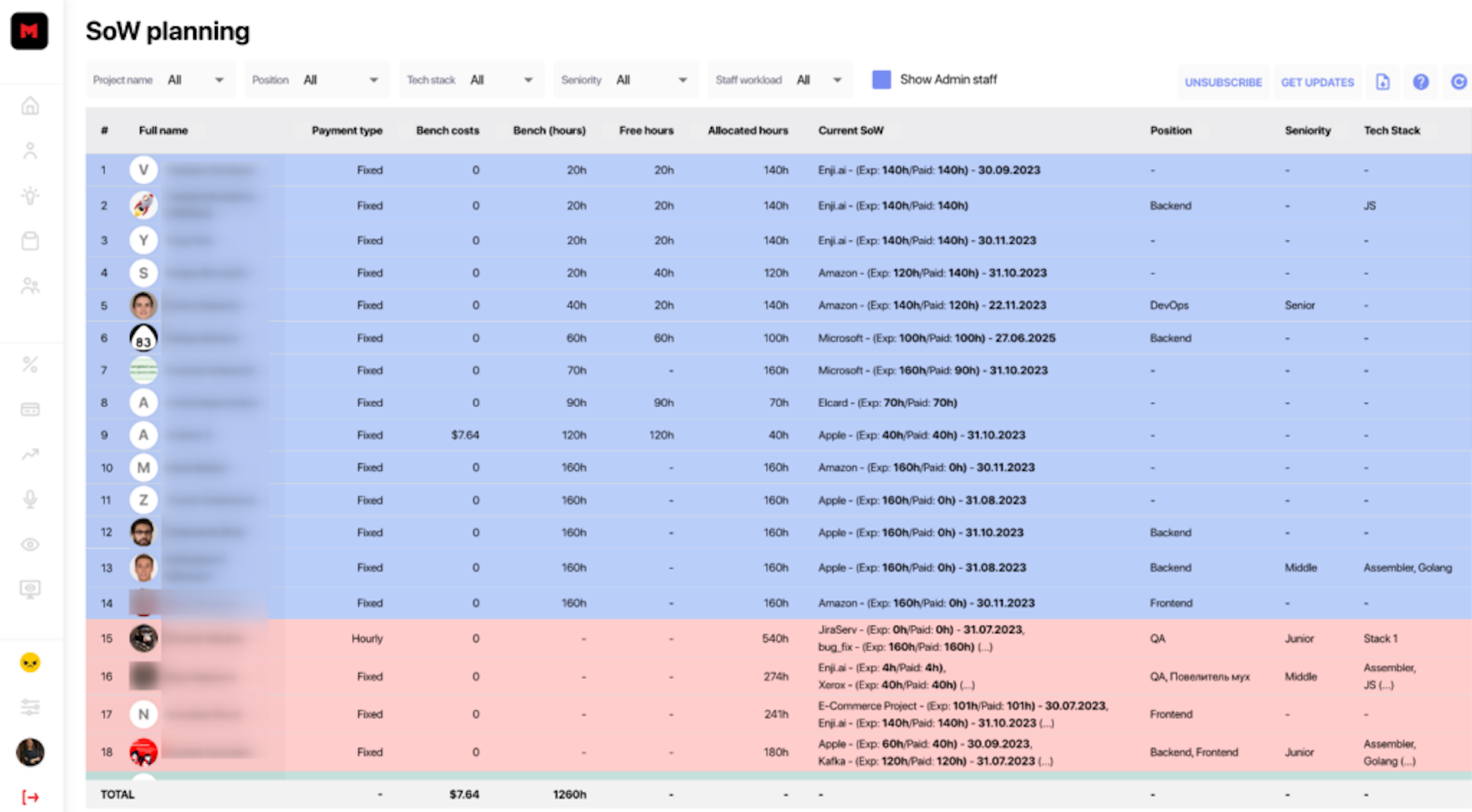Click the 540h allocated hours in row 15
The width and height of the screenshot is (1472, 812).
click(x=775, y=639)
